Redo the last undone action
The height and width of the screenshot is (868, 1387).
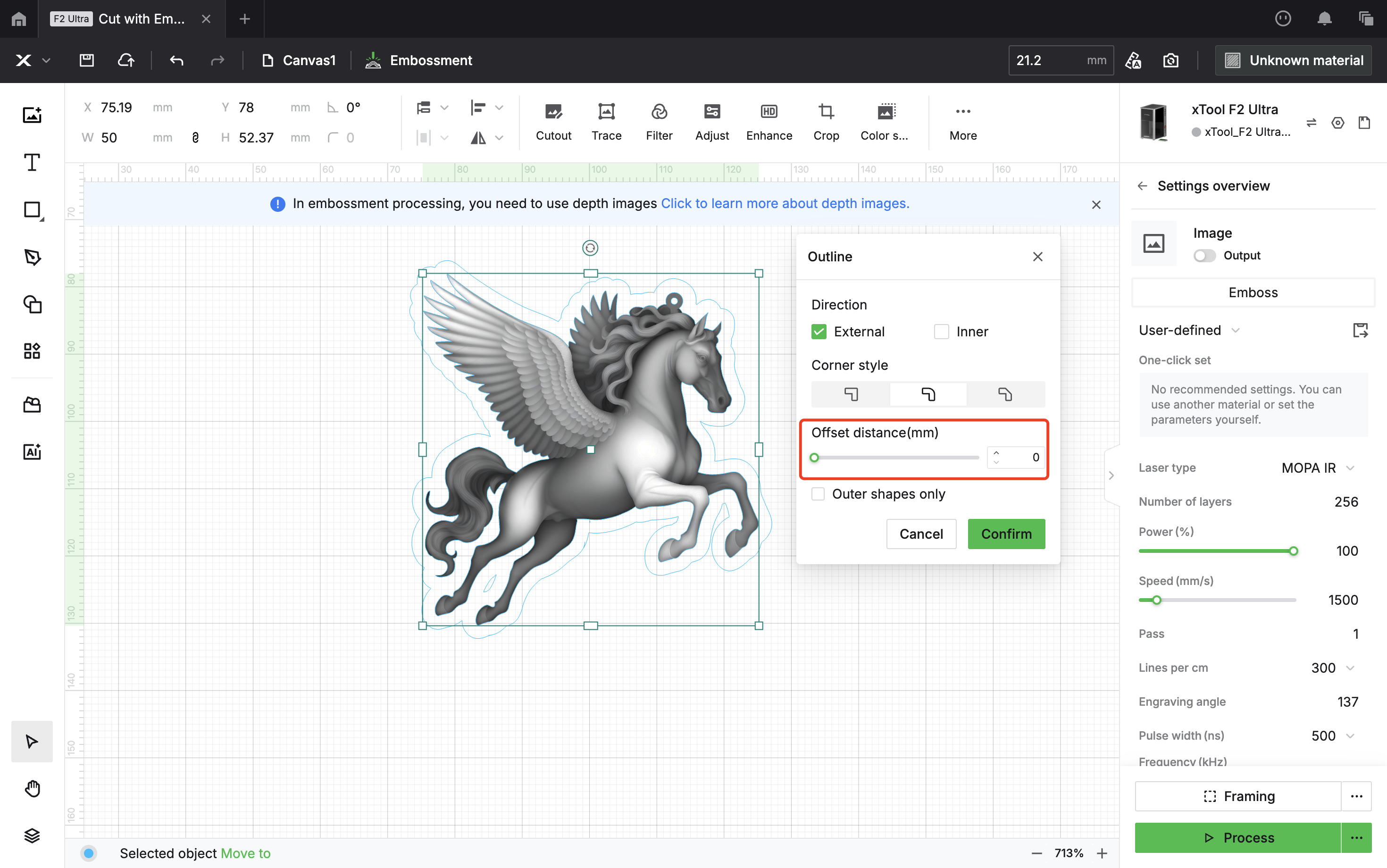(x=217, y=60)
